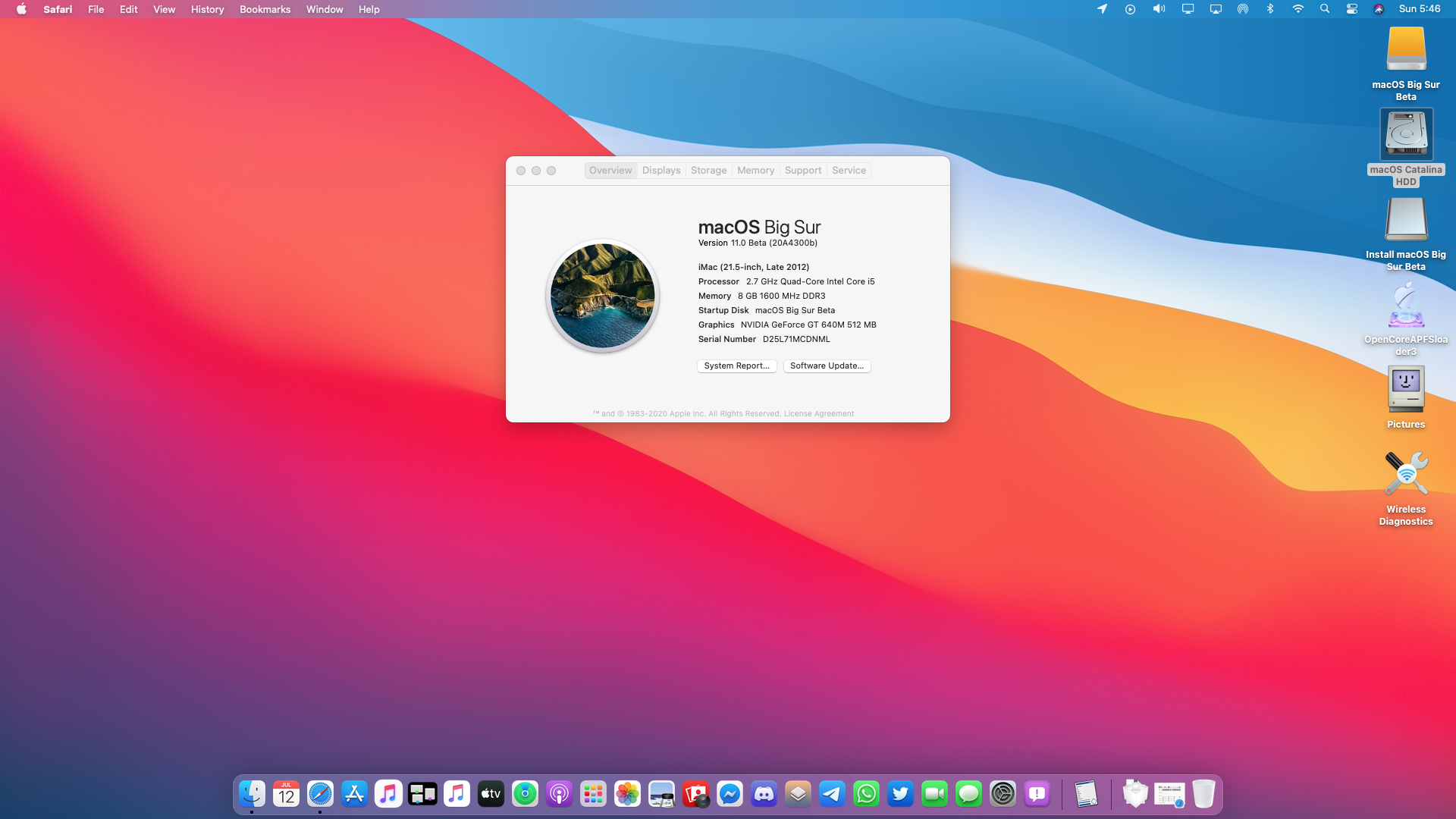Switch to the Storage tab
Viewport: 1456px width, 819px height.
point(708,171)
